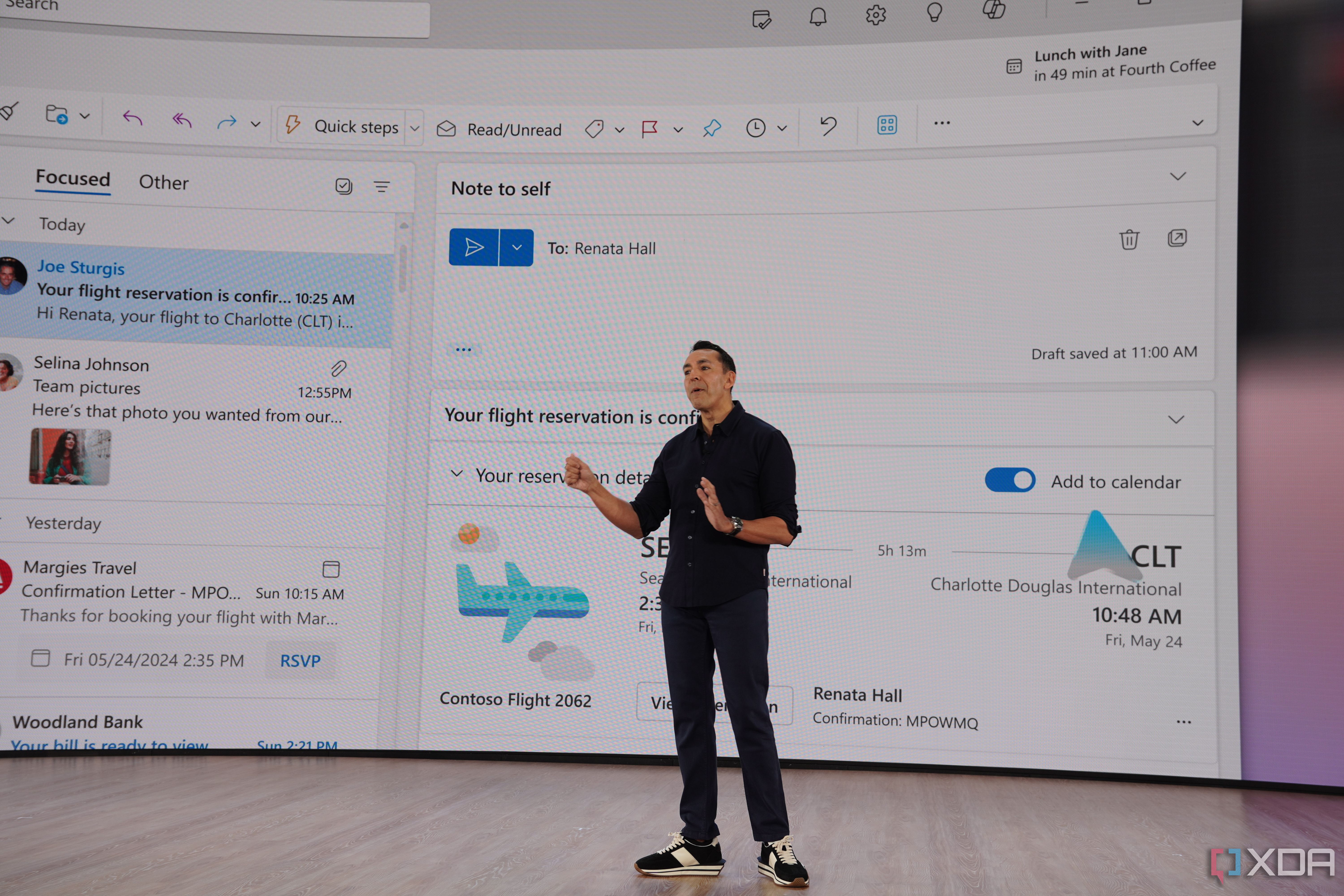
Task: Click the Pin icon in toolbar
Action: pos(712,128)
